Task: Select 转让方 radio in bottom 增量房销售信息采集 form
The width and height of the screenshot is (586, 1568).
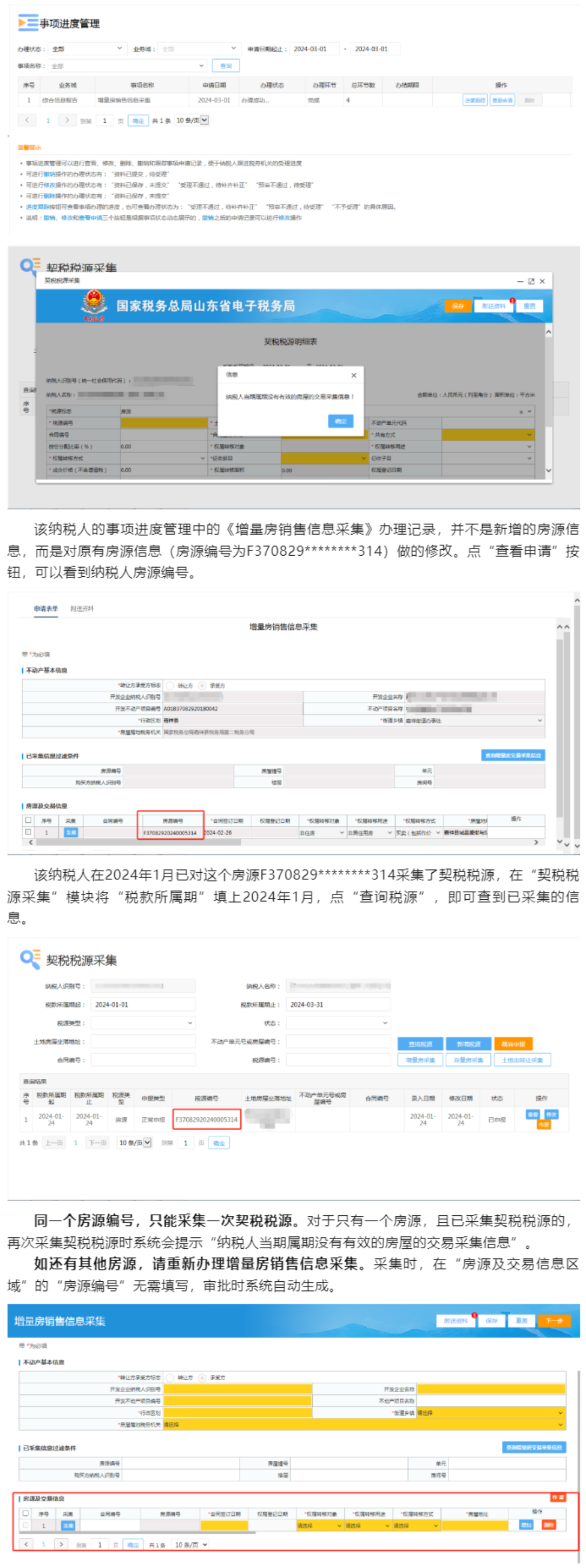Action: [170, 1378]
